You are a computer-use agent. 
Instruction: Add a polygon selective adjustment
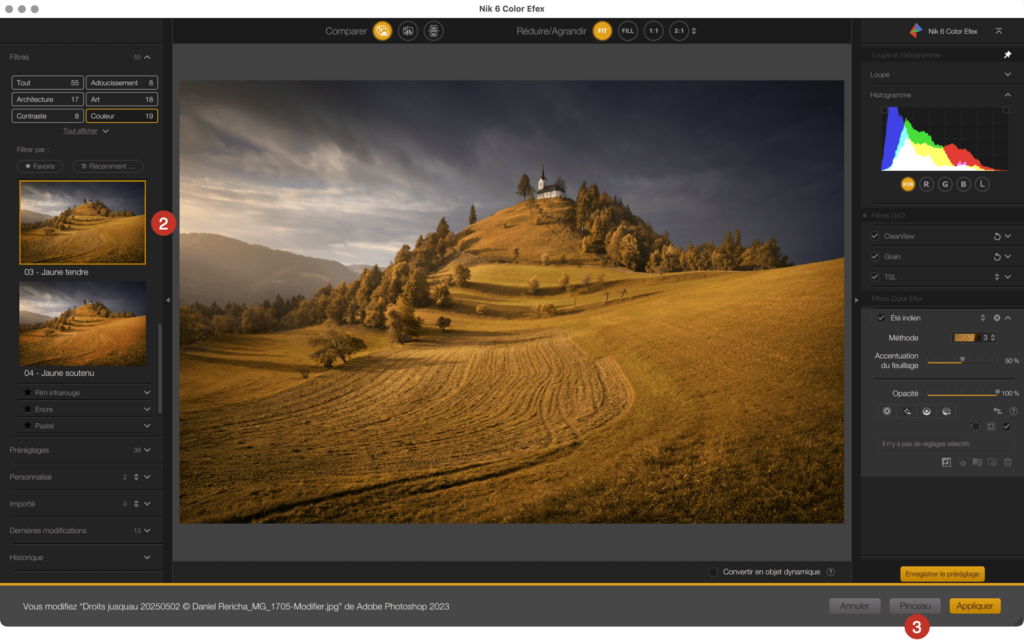click(927, 411)
